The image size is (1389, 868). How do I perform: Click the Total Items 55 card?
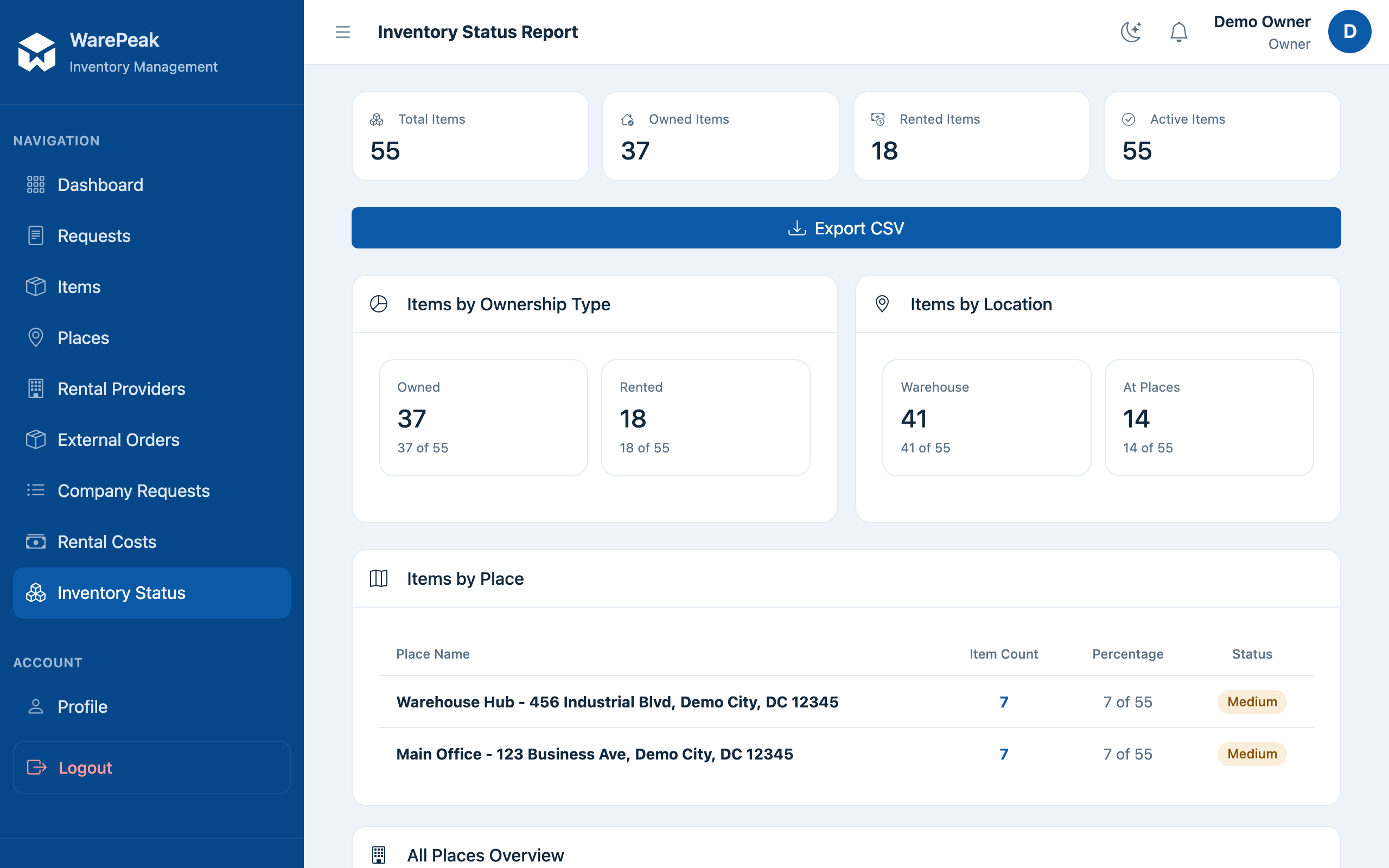(470, 137)
